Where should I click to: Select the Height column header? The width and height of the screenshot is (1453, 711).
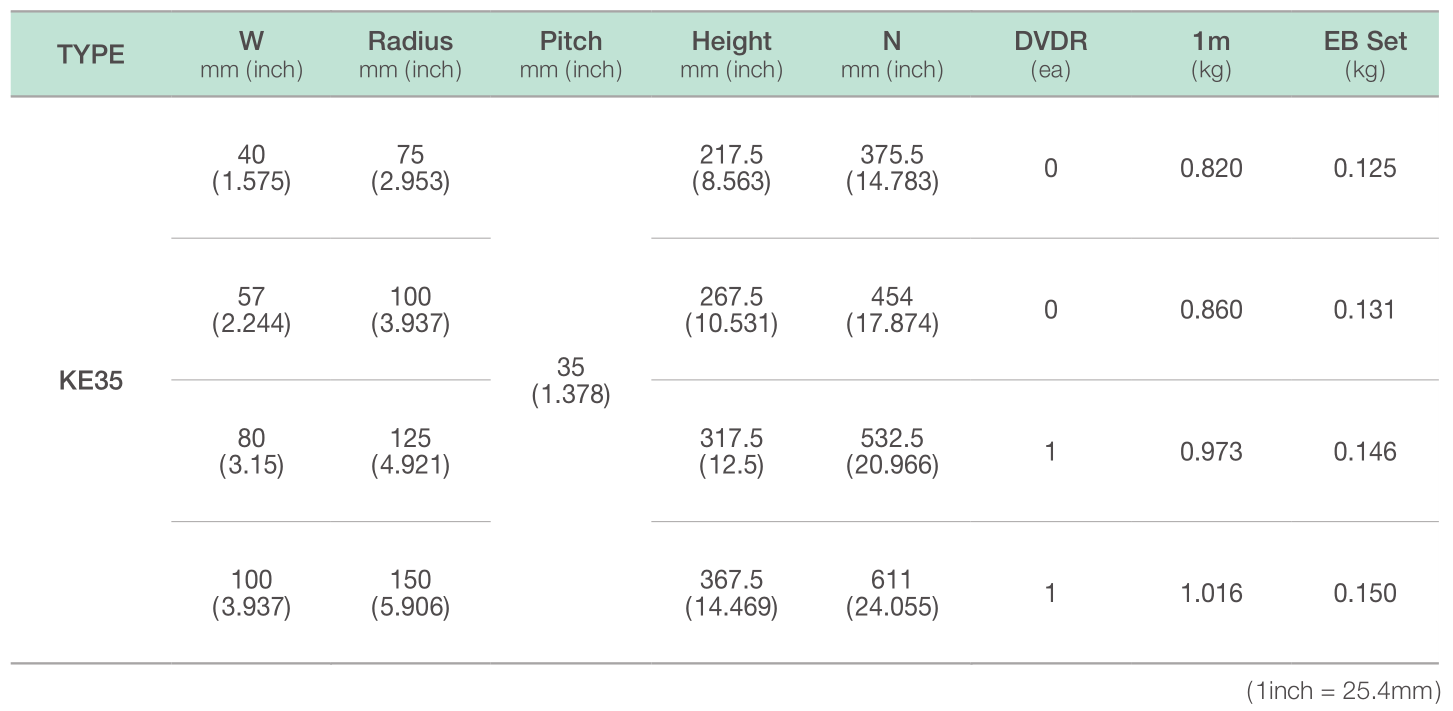point(731,55)
